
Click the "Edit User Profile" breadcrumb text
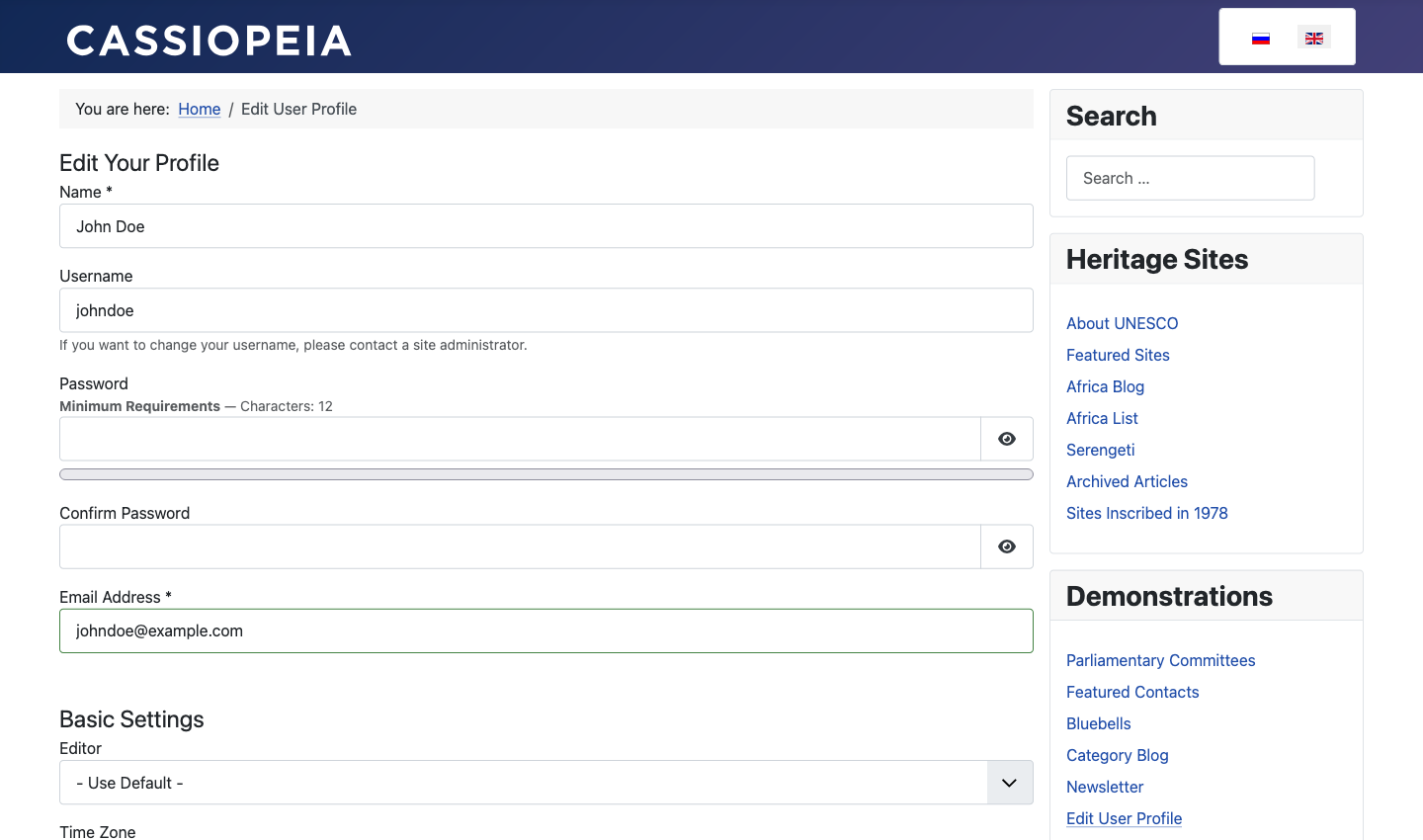tap(298, 109)
